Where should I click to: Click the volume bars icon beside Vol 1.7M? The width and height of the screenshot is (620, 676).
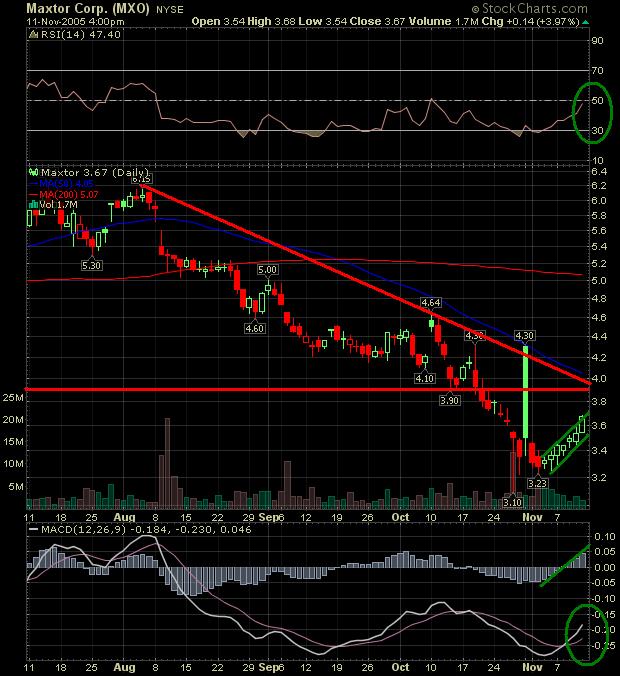(33, 204)
